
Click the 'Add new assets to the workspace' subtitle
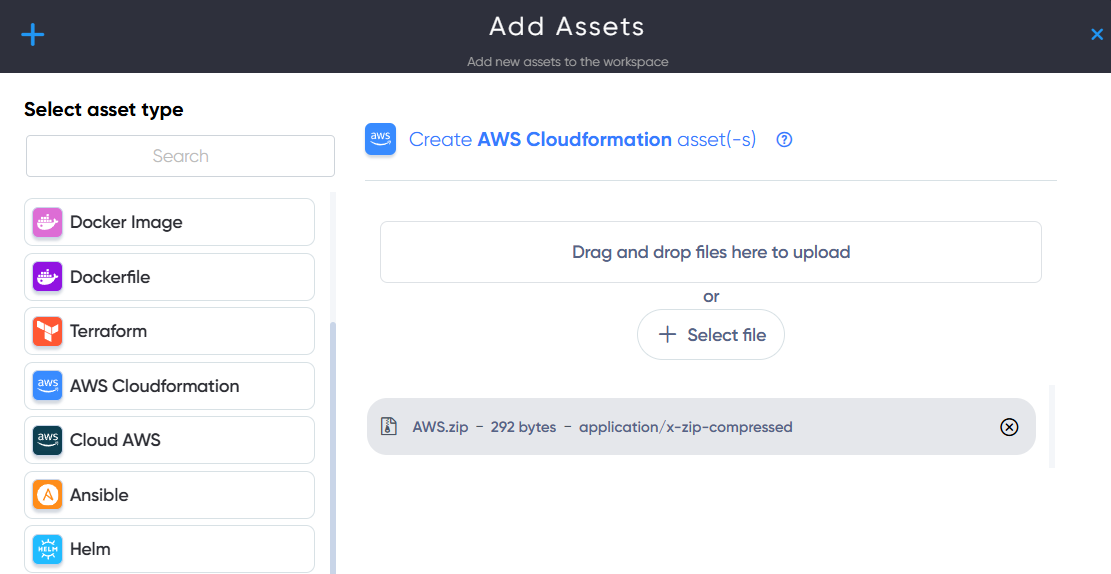tap(568, 62)
